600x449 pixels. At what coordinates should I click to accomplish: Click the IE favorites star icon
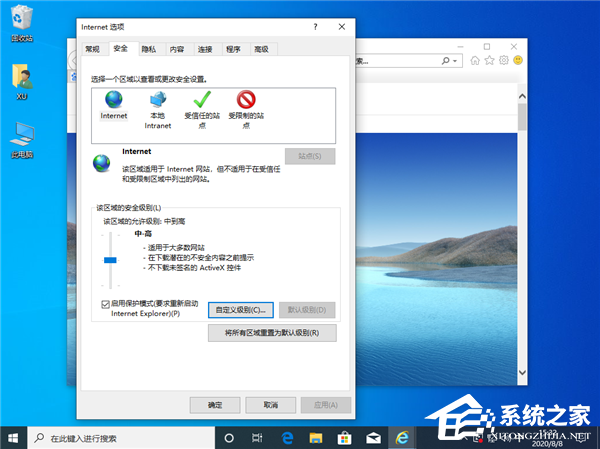[x=489, y=60]
